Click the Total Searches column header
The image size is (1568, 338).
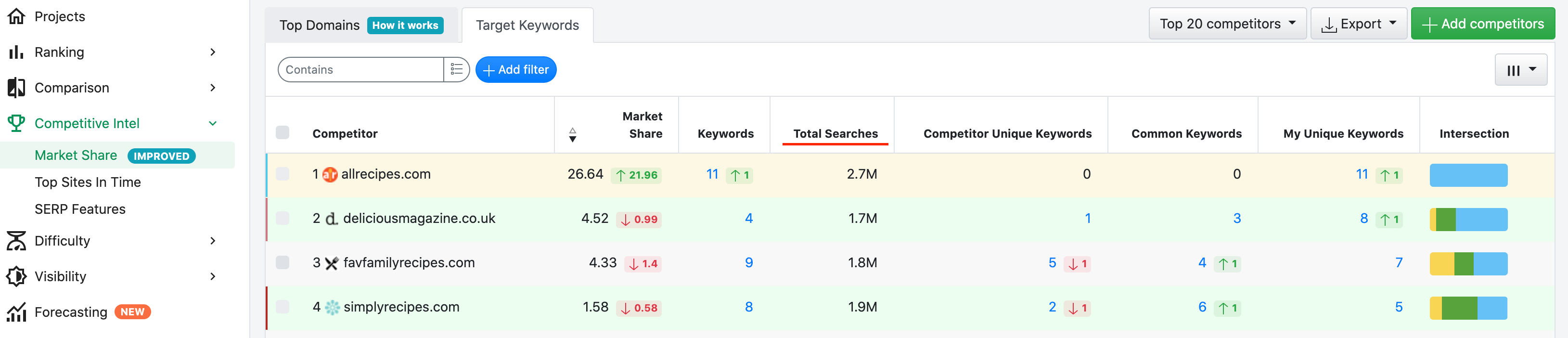click(835, 133)
